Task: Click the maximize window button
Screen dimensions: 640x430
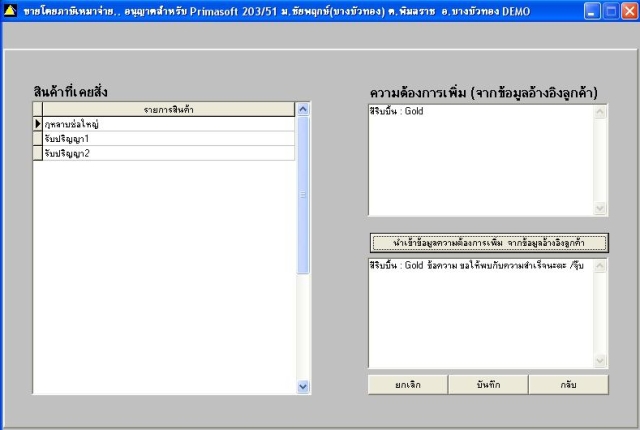Action: [611, 11]
